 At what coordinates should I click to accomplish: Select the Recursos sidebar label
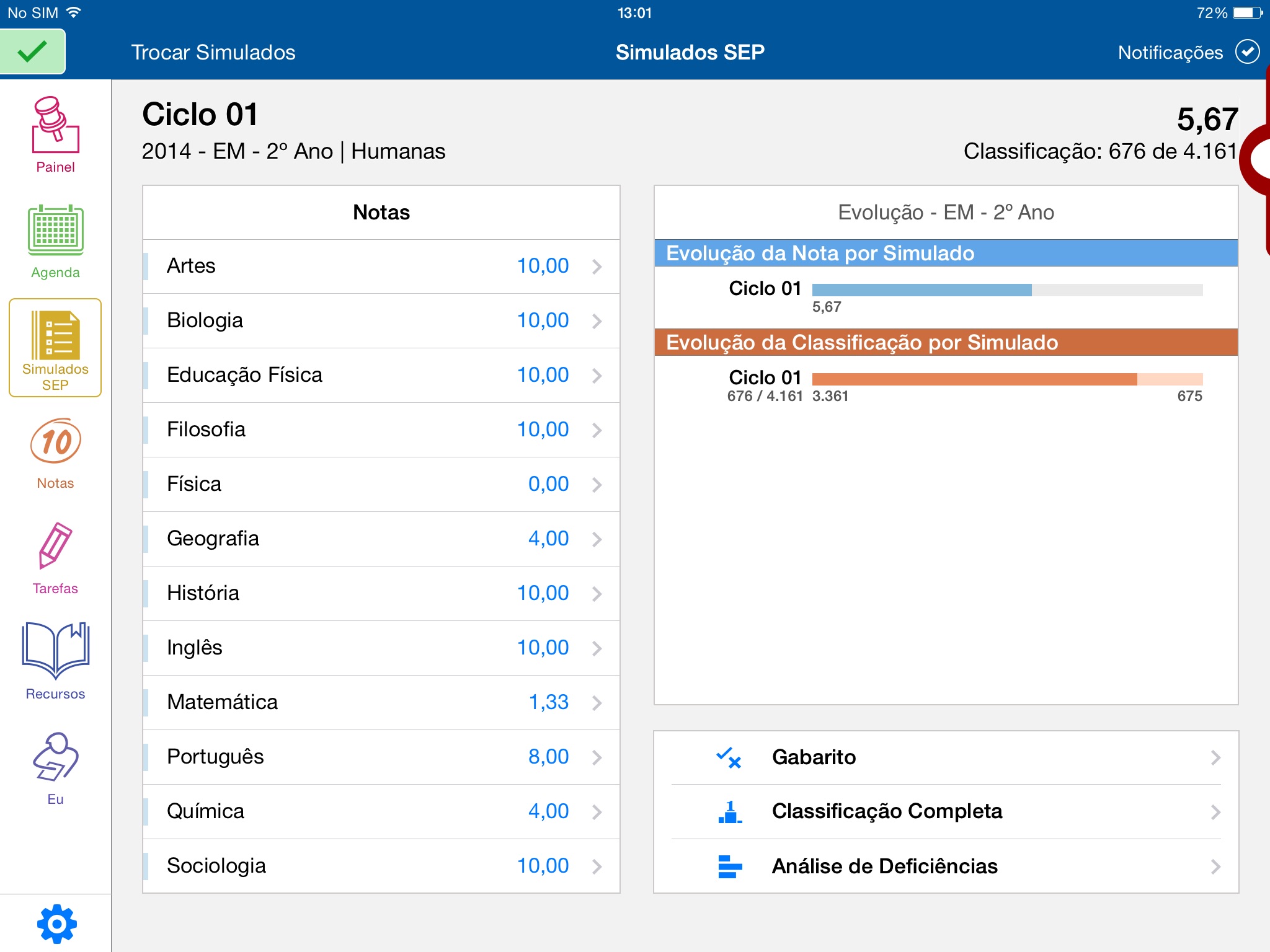click(56, 694)
